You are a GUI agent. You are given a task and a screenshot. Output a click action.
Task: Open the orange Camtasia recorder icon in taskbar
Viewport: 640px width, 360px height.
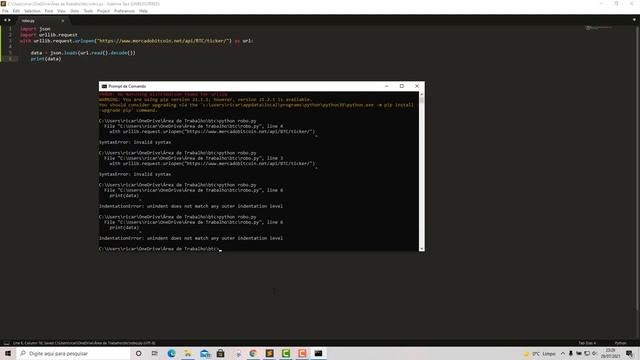click(302, 353)
